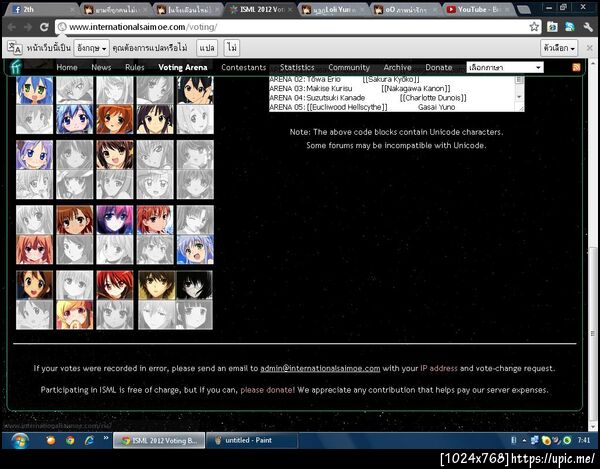The height and width of the screenshot is (469, 600).
Task: Click inside the arena results code box
Action: click(x=393, y=93)
